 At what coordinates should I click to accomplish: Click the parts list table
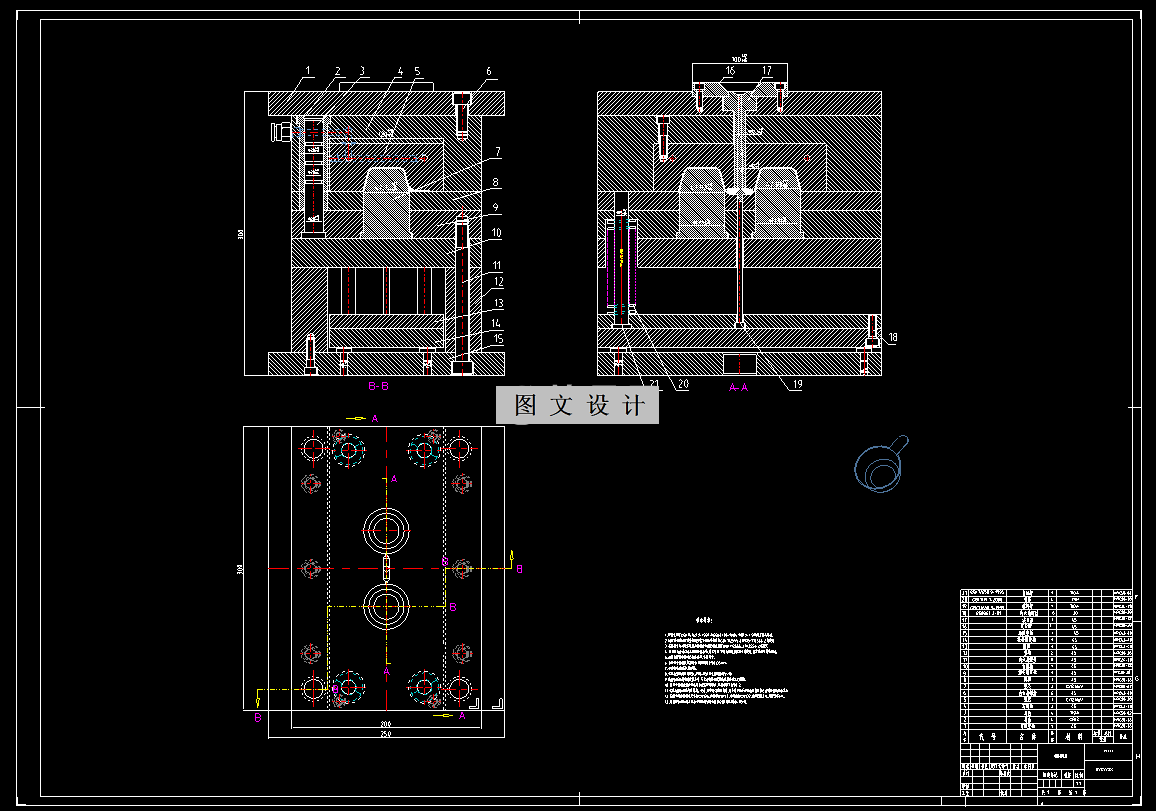[x=1046, y=666]
